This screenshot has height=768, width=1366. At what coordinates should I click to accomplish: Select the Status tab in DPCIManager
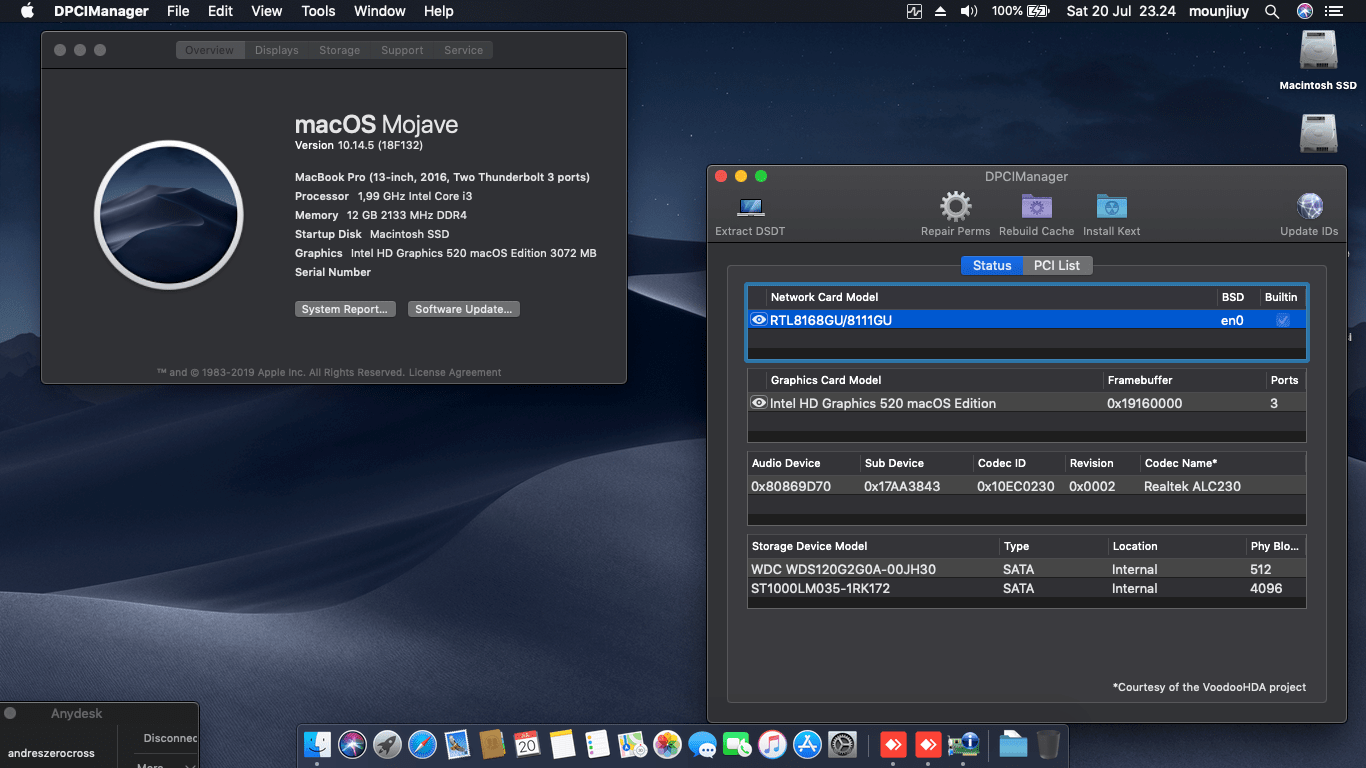click(x=992, y=265)
